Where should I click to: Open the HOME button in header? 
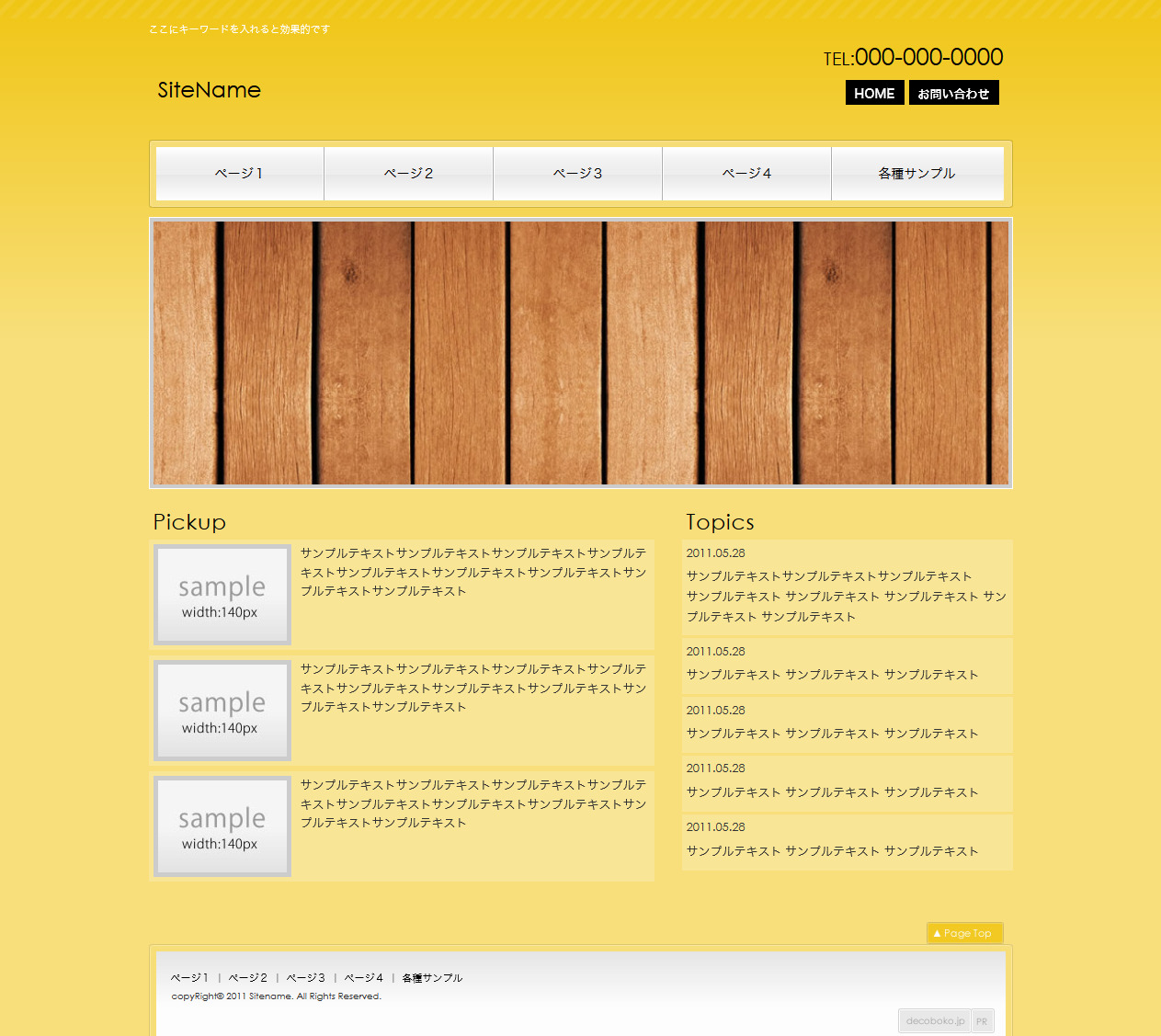[x=874, y=93]
